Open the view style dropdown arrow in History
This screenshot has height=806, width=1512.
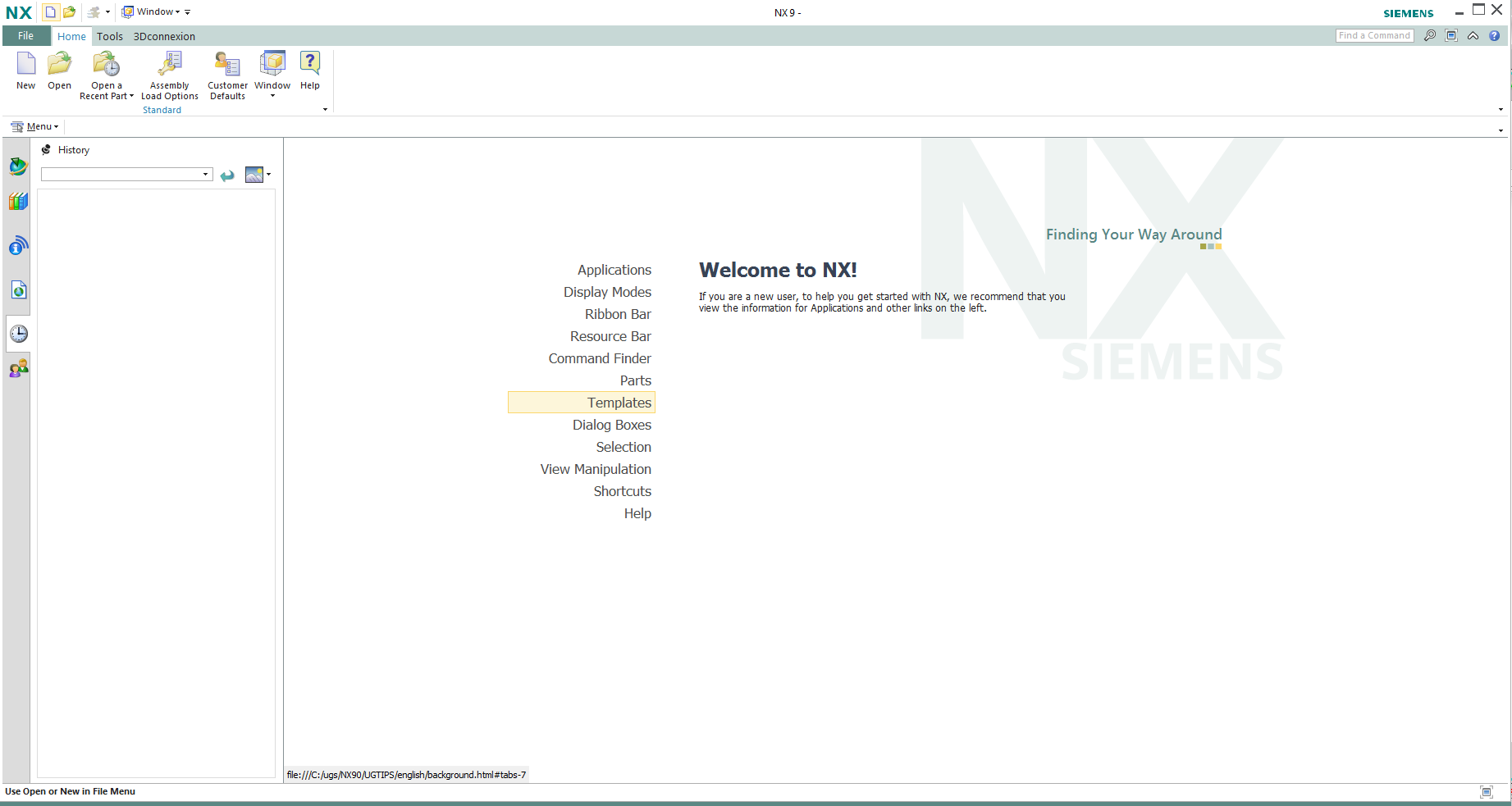(x=268, y=175)
